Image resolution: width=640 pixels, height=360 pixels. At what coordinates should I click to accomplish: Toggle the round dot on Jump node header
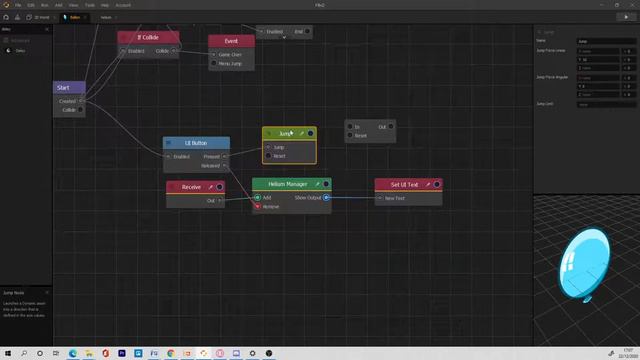click(311, 133)
